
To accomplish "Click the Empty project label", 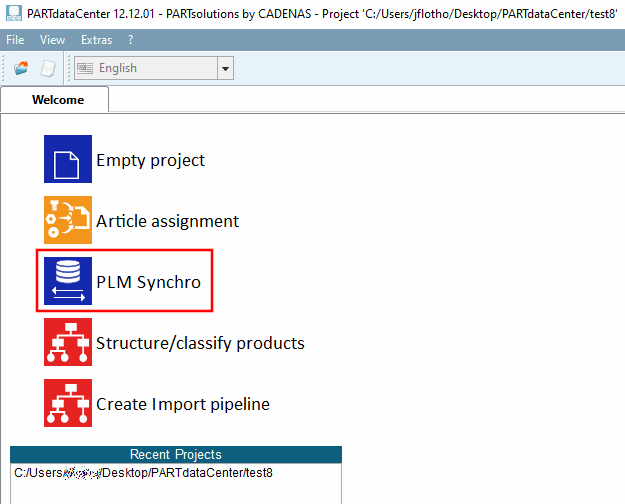I will (150, 160).
